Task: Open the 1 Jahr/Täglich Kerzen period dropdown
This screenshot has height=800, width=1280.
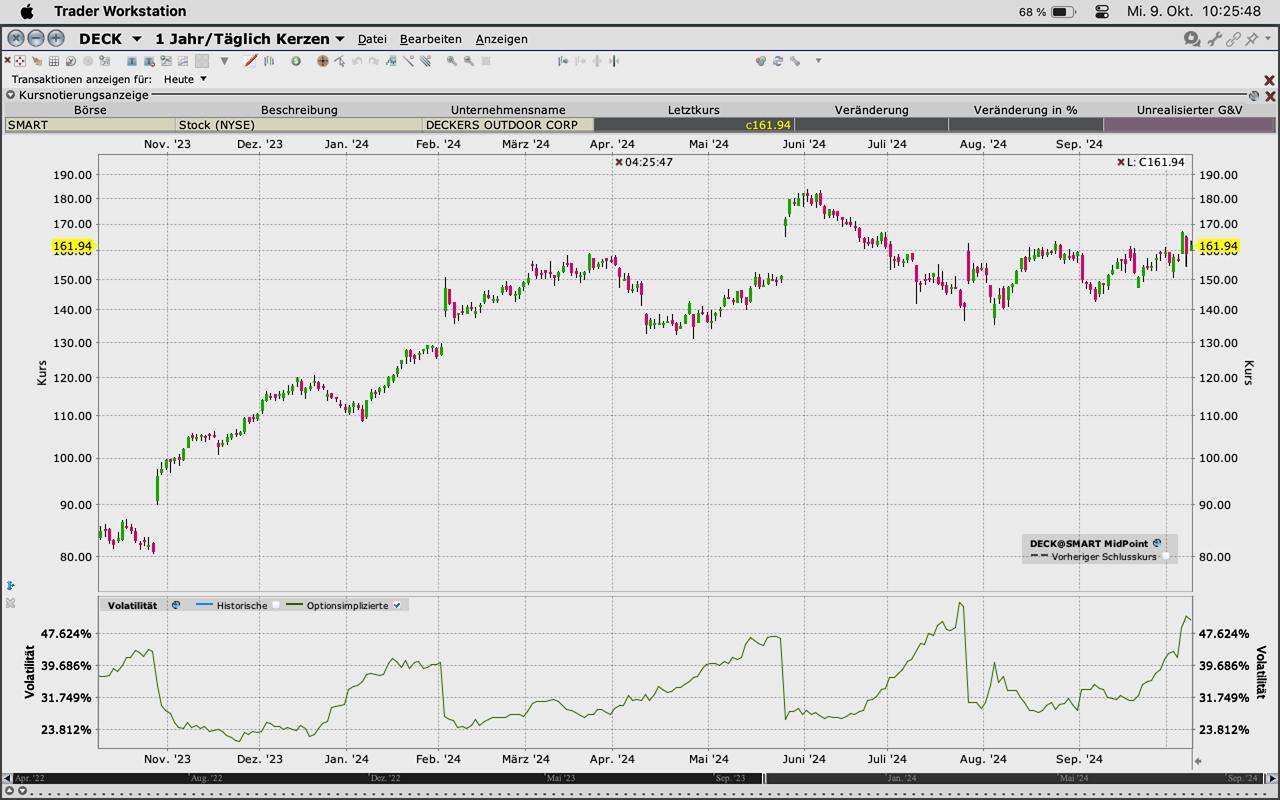Action: tap(340, 39)
